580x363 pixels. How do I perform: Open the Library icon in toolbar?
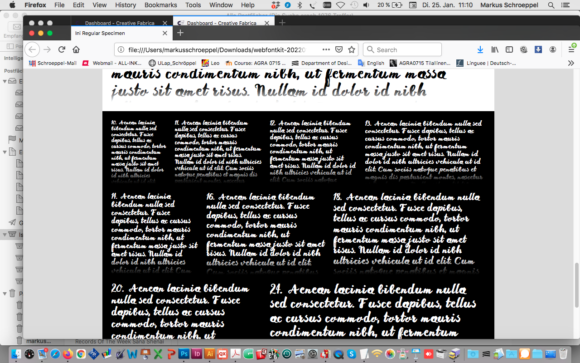495,50
